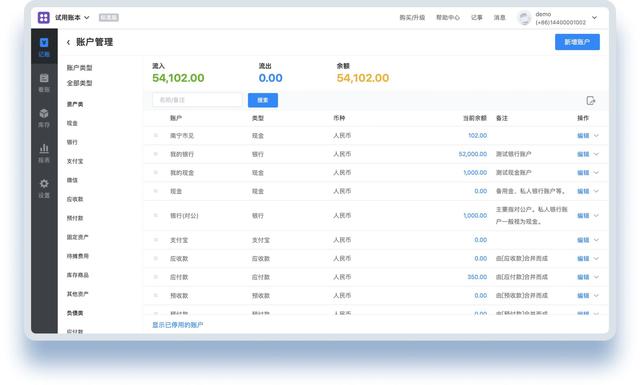Click 编辑 for the 银行(对公) row
The width and height of the screenshot is (640, 385).
[583, 216]
